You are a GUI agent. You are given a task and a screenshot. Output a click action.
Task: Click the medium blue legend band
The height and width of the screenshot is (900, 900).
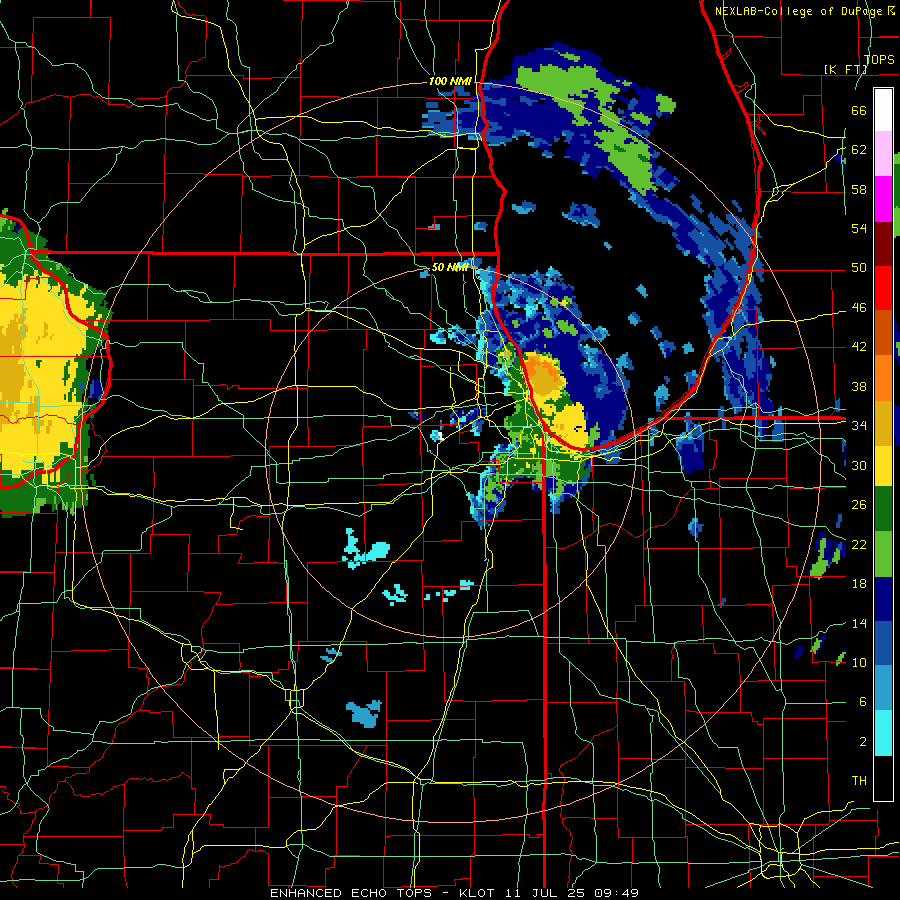click(x=883, y=643)
